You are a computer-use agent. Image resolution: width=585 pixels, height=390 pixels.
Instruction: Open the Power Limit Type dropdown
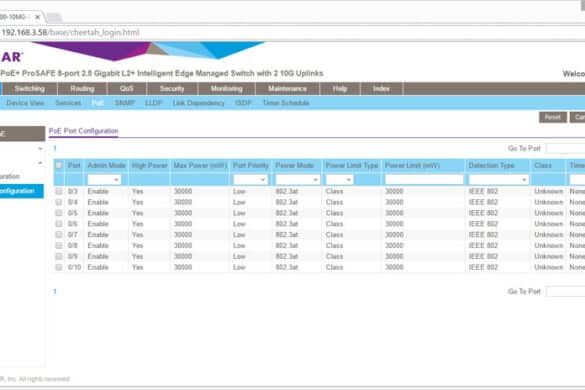click(x=339, y=180)
